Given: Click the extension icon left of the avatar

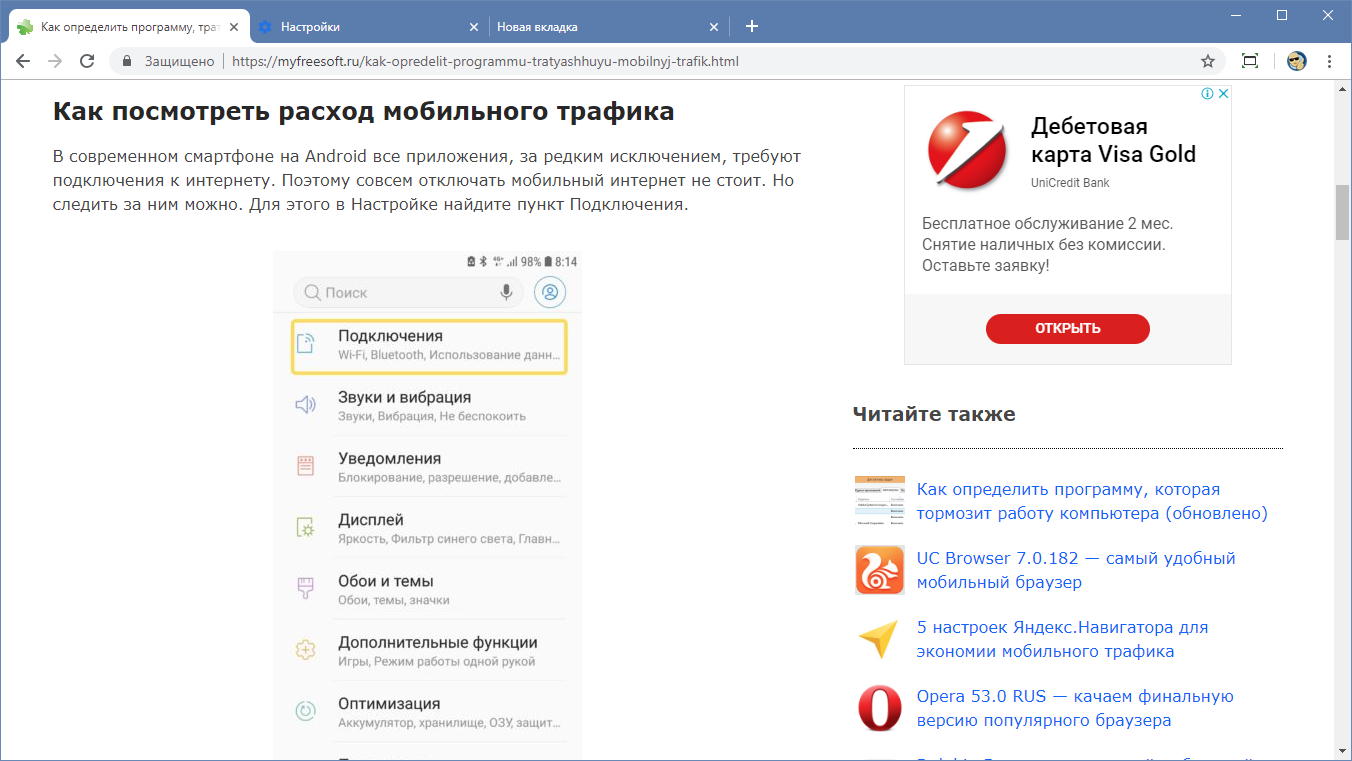Looking at the screenshot, I should (1249, 61).
